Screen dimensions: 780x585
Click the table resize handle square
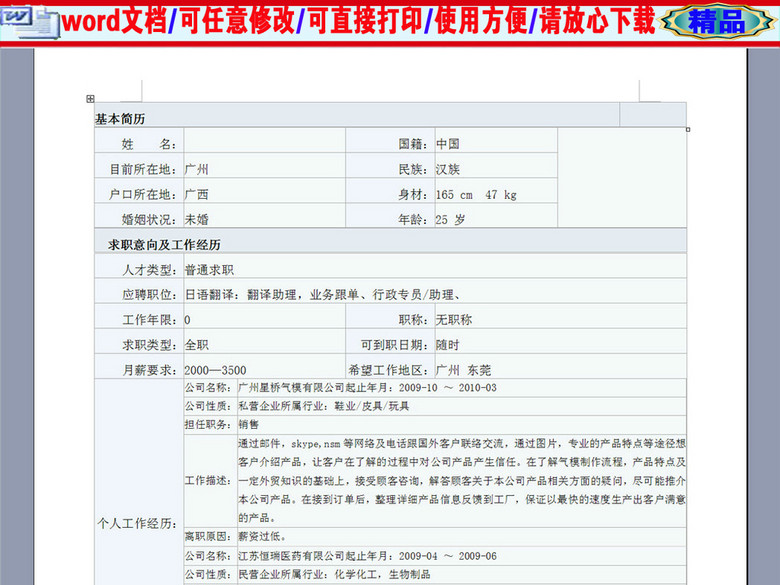click(x=688, y=129)
